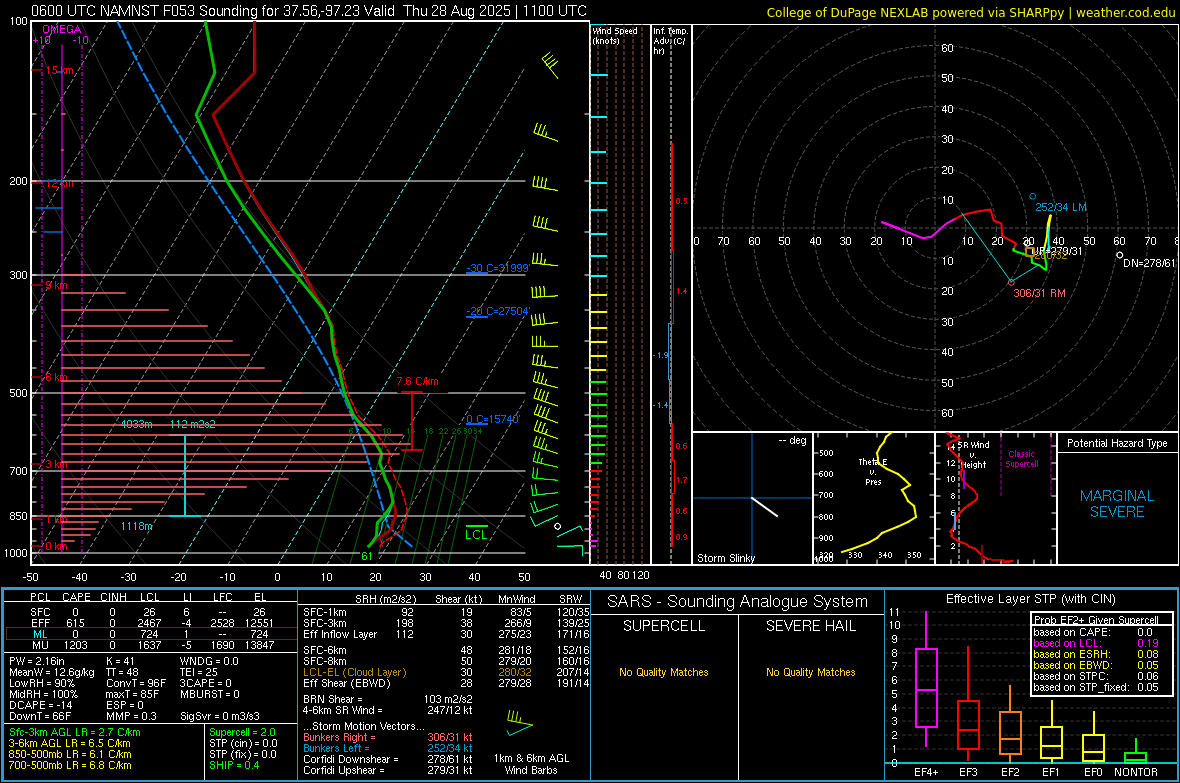Click the 'based on STP_fixed:' row
1180x783 pixels.
(1096, 687)
